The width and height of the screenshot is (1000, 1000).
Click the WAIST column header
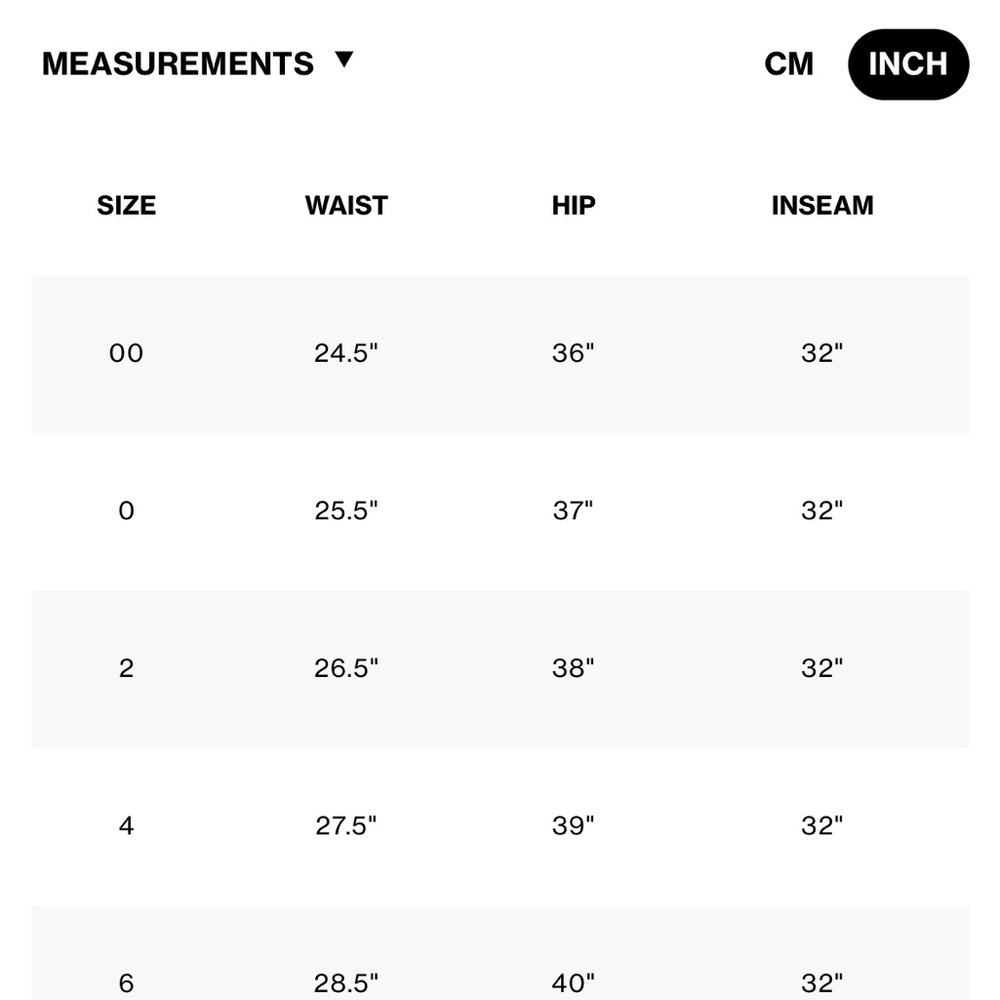[346, 205]
